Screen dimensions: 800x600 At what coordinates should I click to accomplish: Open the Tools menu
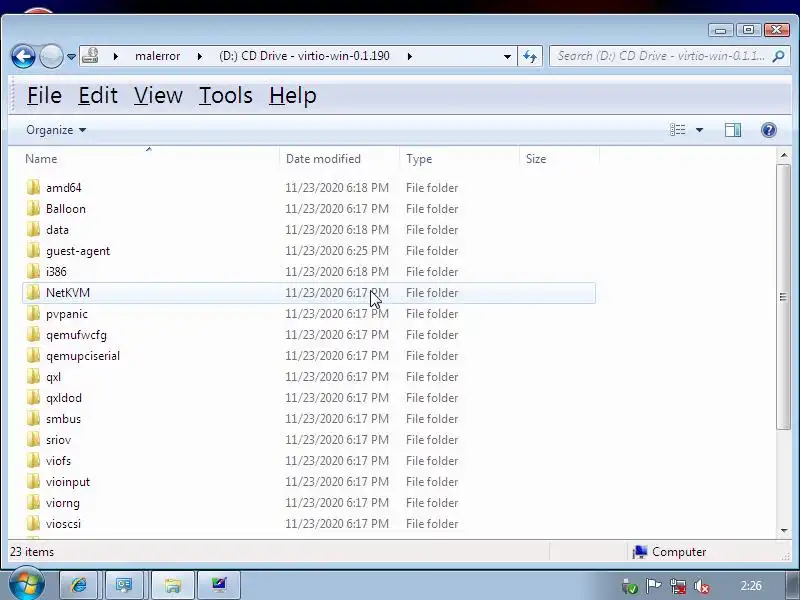[x=226, y=95]
